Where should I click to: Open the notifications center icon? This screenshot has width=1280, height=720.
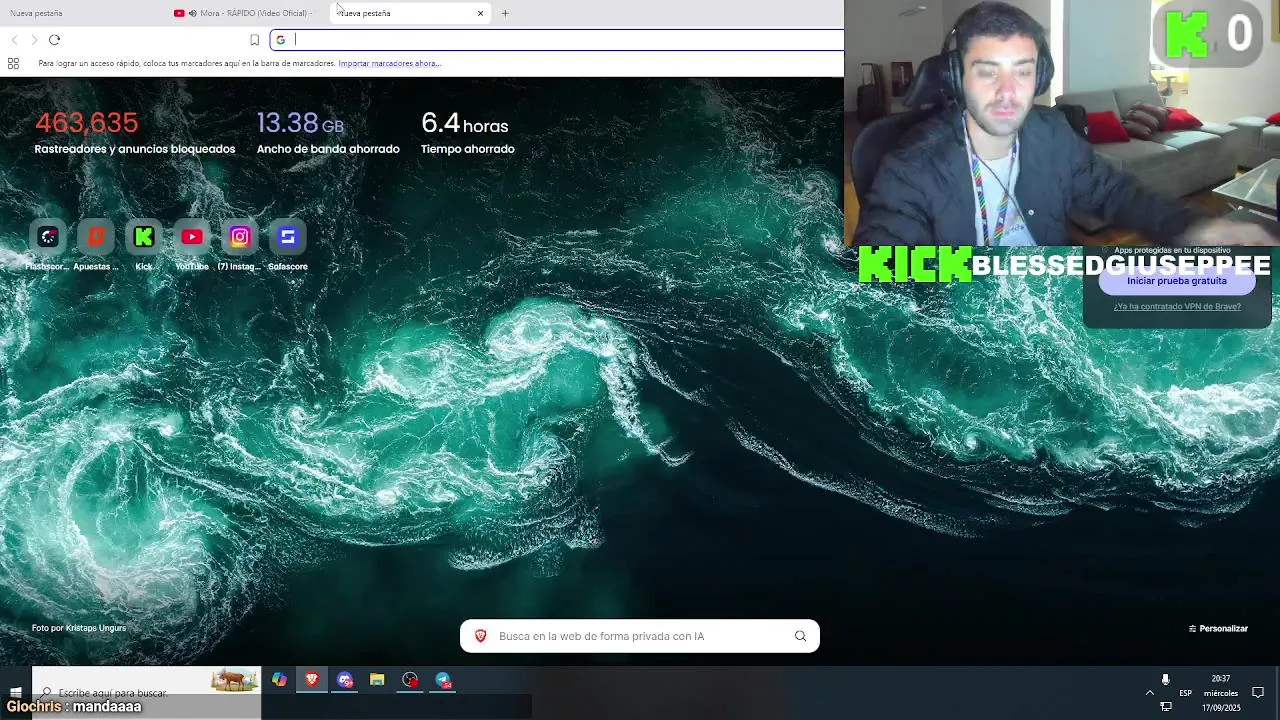(1258, 692)
